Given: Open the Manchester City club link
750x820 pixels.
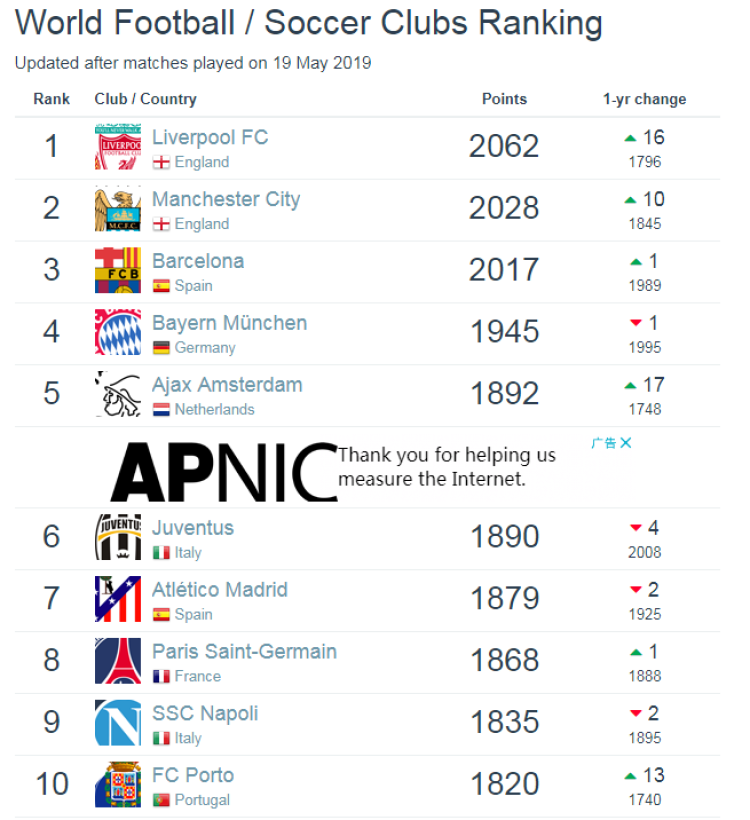Looking at the screenshot, I should pos(226,199).
